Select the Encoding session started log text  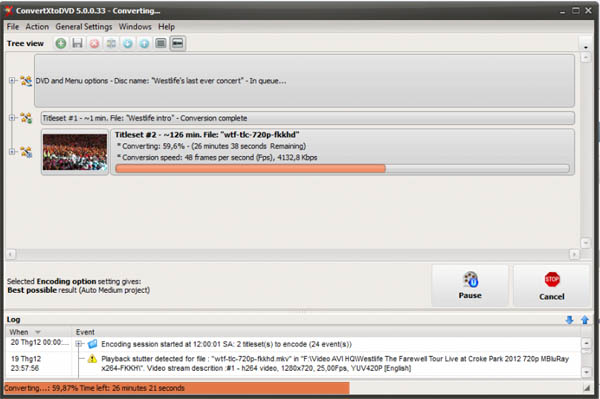click(x=226, y=344)
